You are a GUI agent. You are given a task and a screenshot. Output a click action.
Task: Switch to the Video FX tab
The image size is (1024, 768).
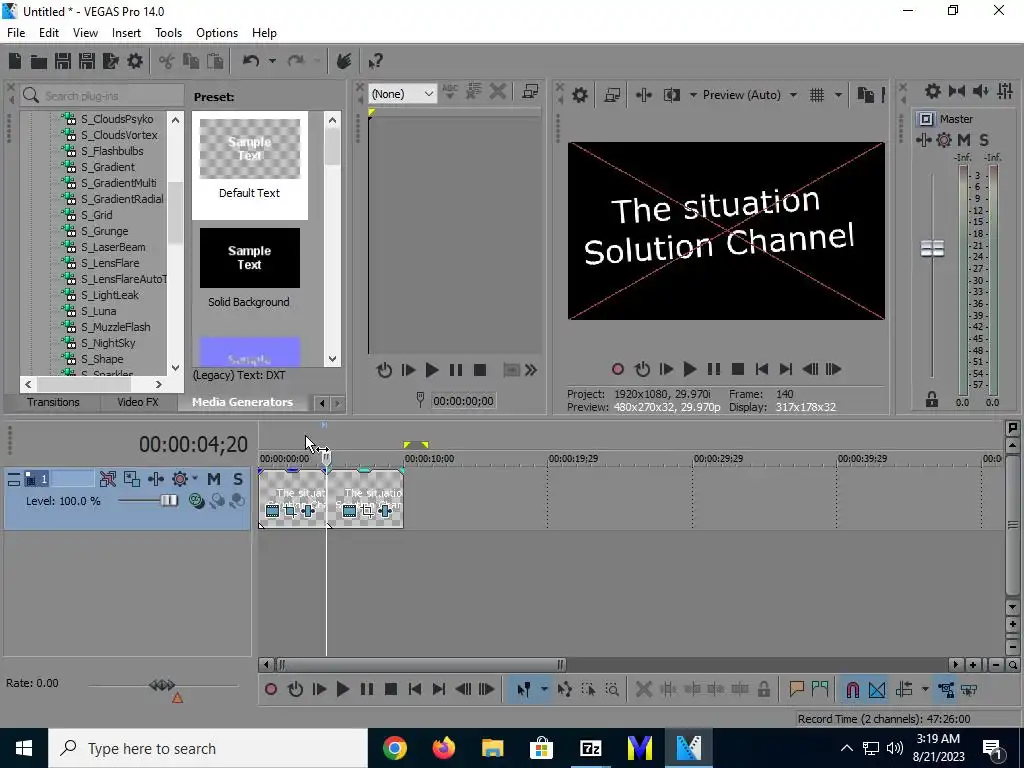pyautogui.click(x=138, y=402)
